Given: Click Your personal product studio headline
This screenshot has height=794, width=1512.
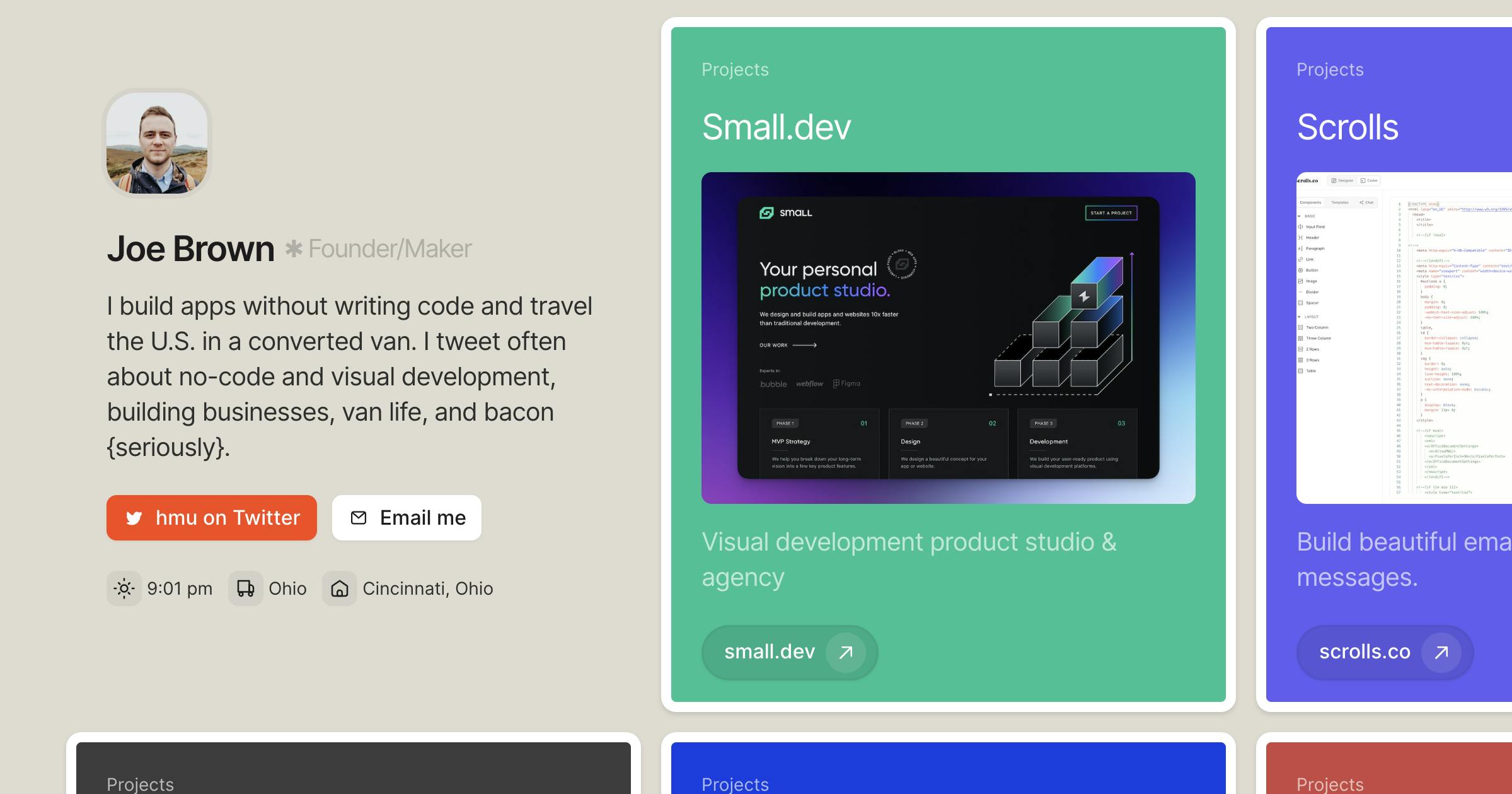Looking at the screenshot, I should [x=824, y=279].
